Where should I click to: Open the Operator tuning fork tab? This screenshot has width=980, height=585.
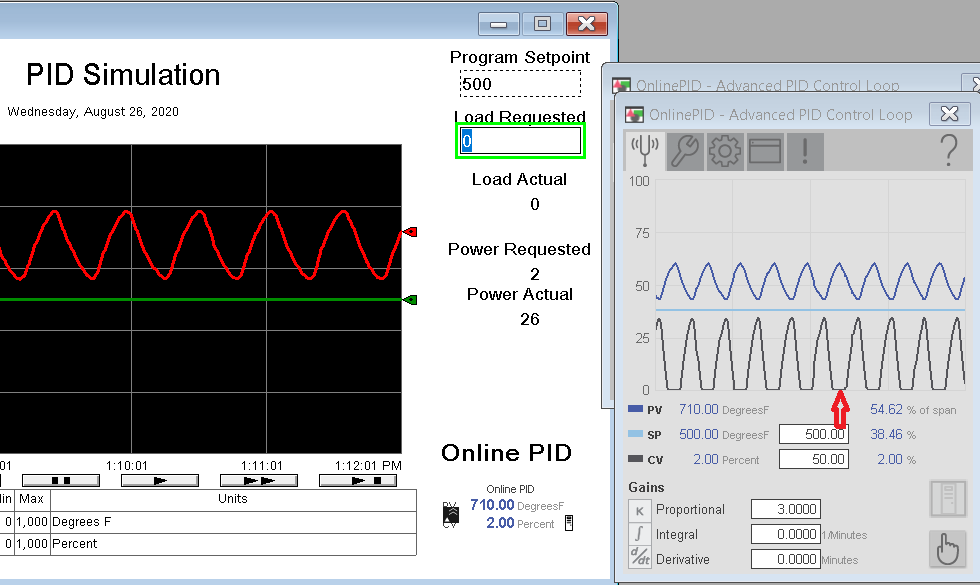tap(644, 151)
